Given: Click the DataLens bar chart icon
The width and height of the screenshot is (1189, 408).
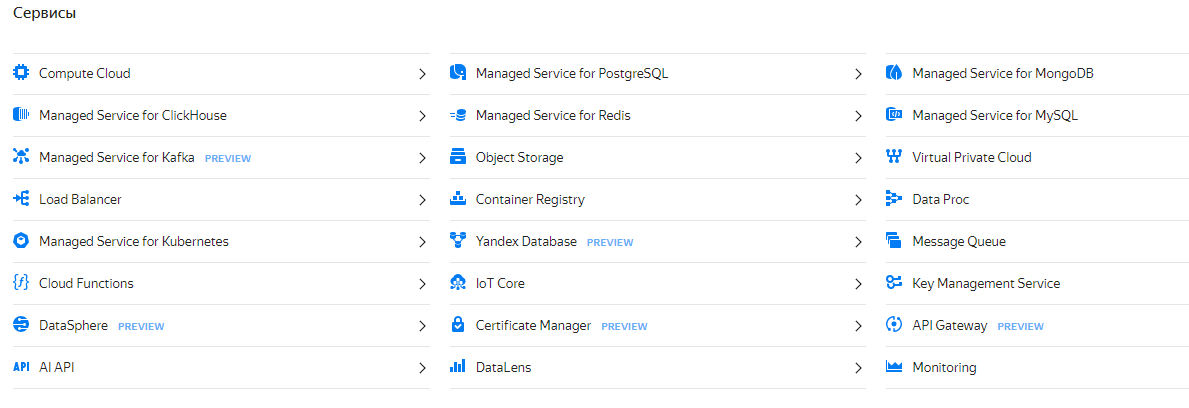Looking at the screenshot, I should point(457,367).
